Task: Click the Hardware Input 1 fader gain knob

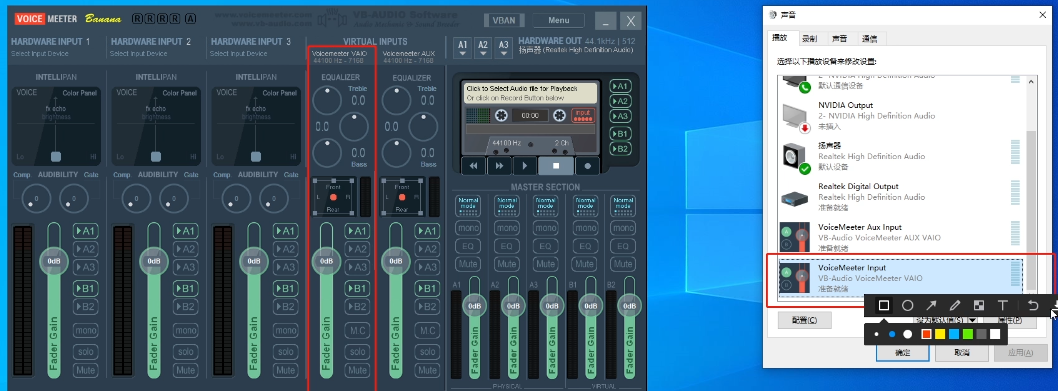Action: [x=54, y=261]
